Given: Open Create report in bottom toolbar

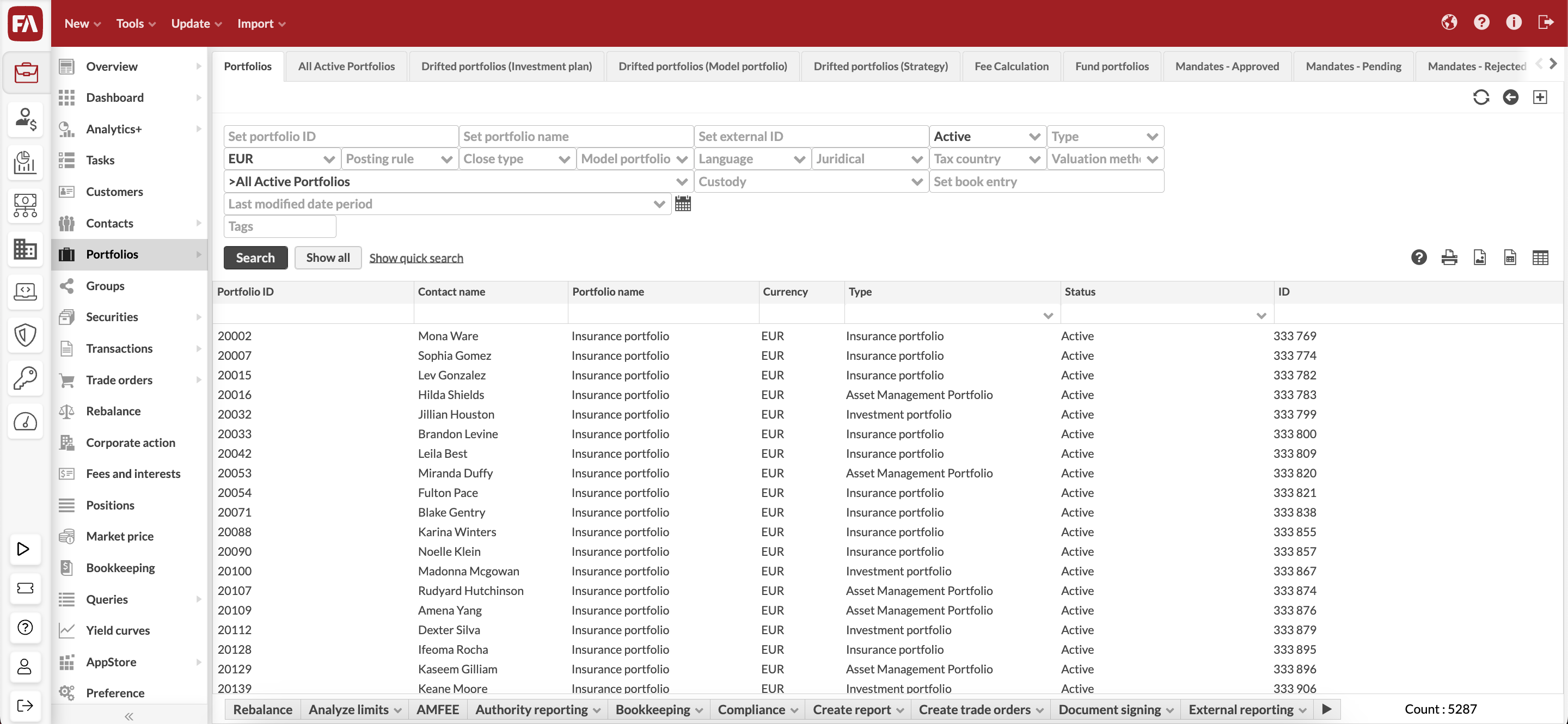Looking at the screenshot, I should click(x=857, y=709).
